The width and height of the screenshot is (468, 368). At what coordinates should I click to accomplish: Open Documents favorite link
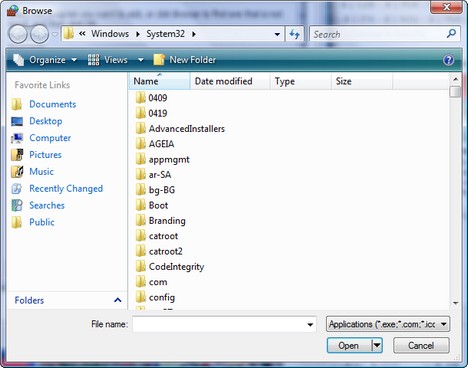(x=53, y=104)
